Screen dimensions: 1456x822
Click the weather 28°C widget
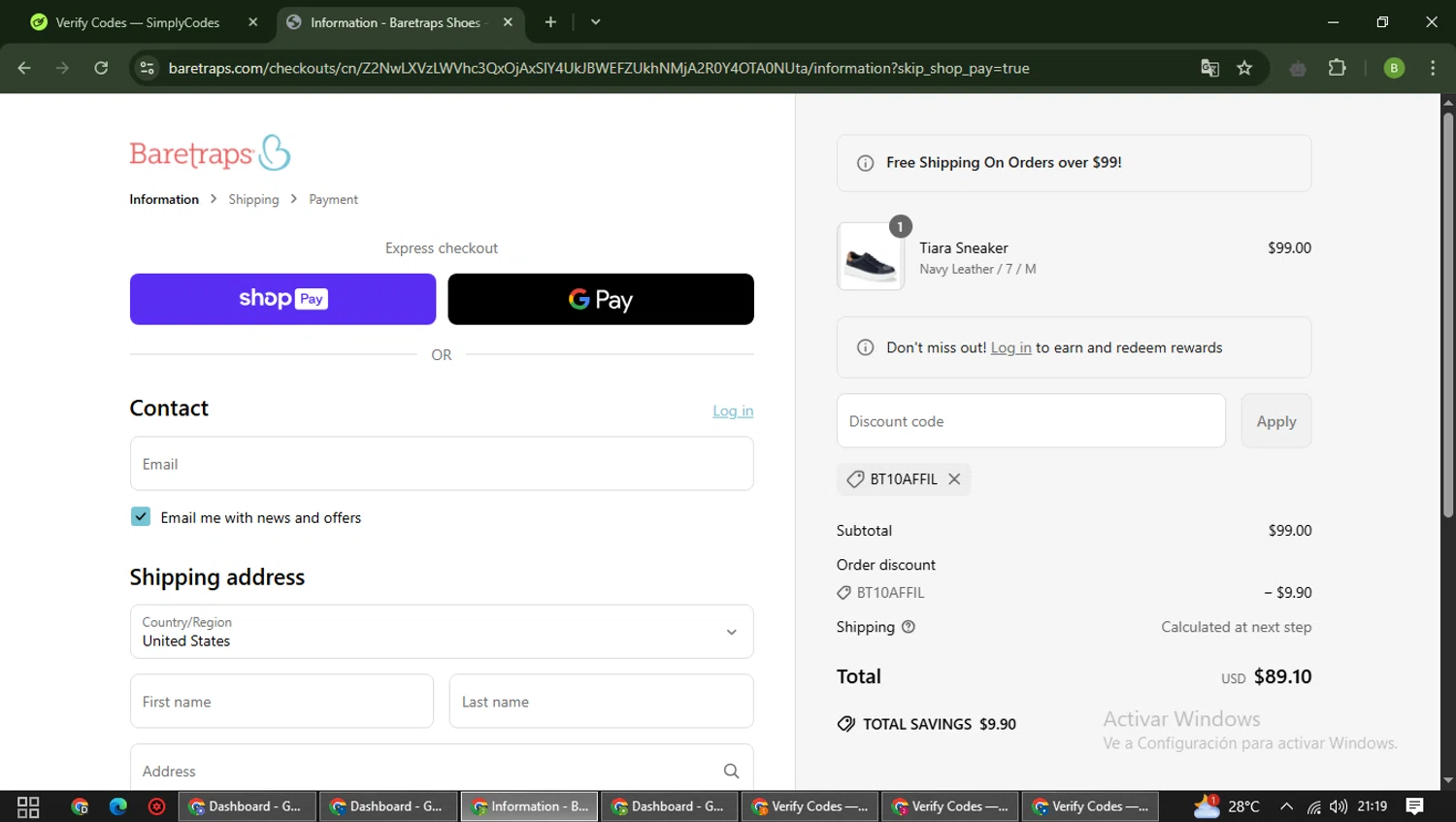pos(1227,806)
